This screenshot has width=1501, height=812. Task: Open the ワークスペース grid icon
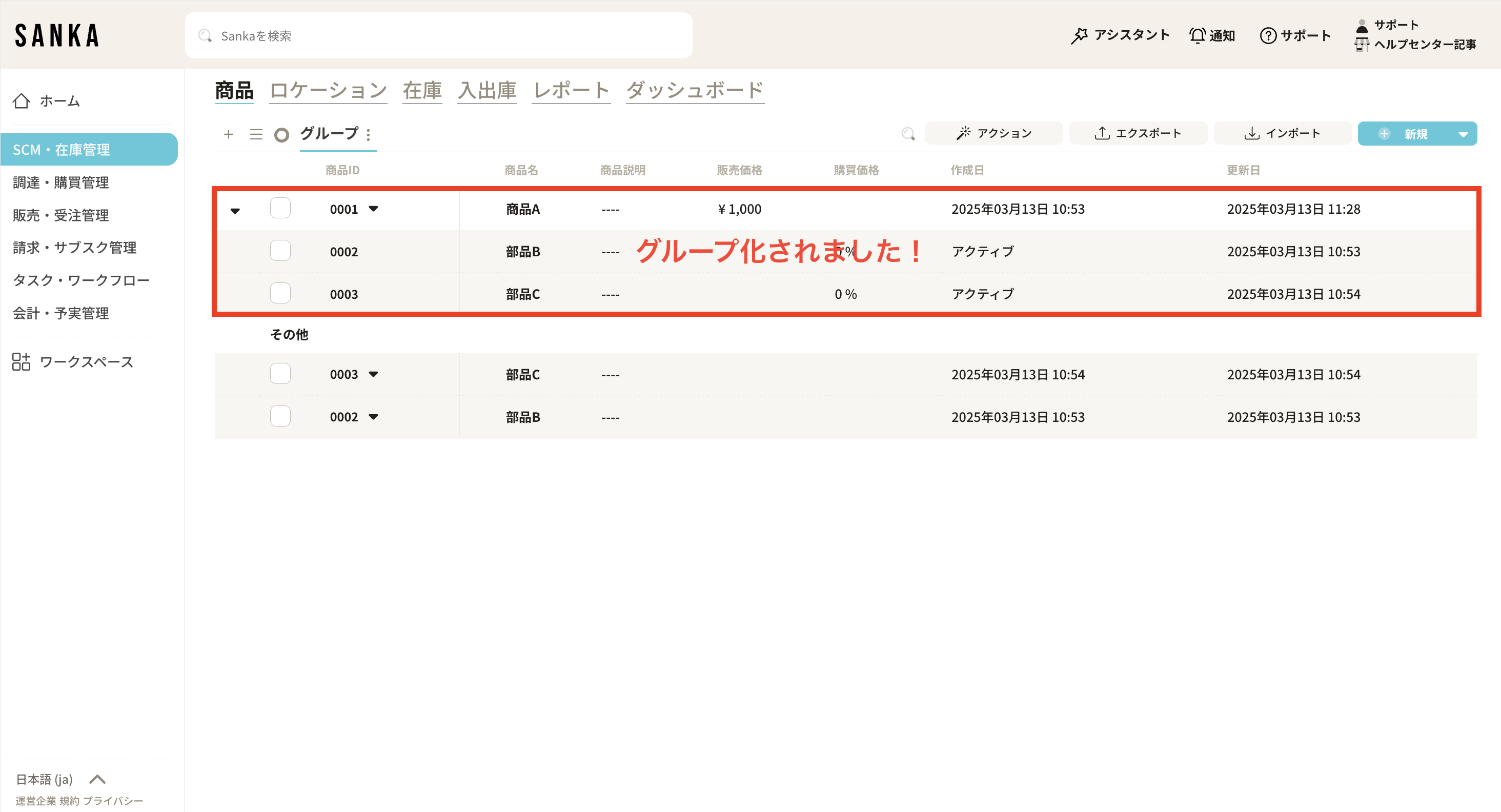pos(22,362)
